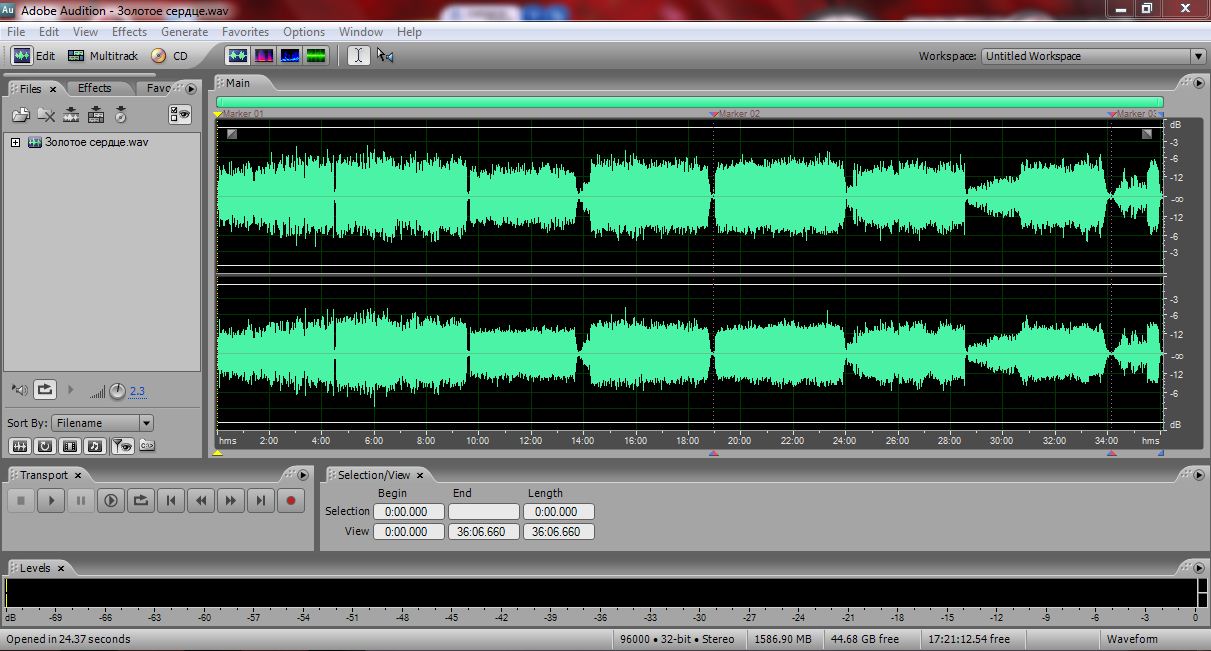Click Play in the Transport panel
The height and width of the screenshot is (651, 1211).
tap(51, 501)
